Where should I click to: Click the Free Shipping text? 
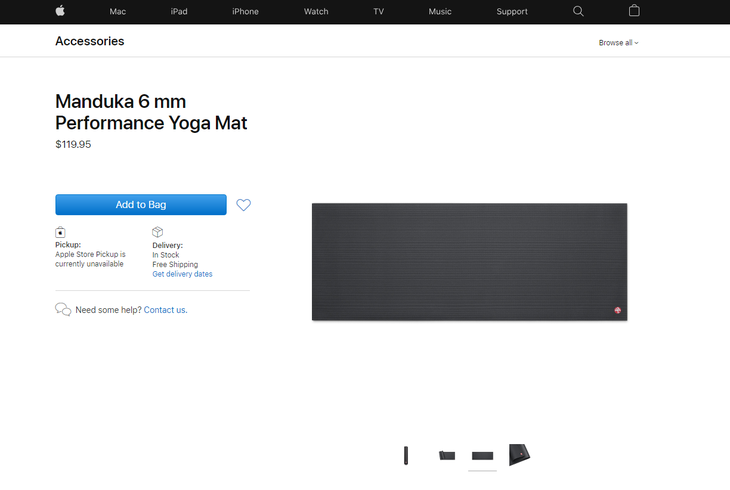pyautogui.click(x=175, y=265)
